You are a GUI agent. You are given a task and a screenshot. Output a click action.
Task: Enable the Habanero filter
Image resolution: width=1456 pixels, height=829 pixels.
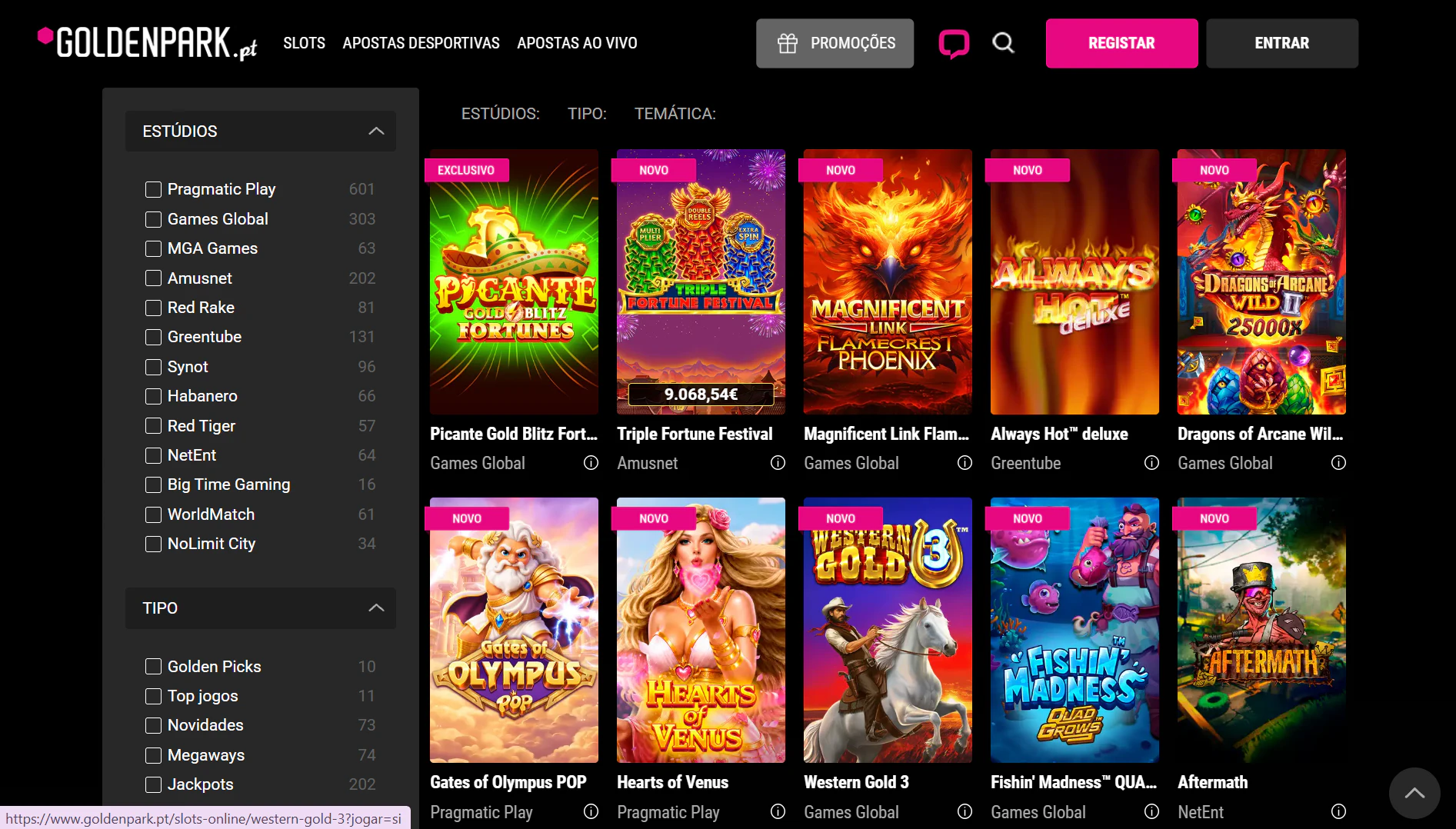[153, 396]
